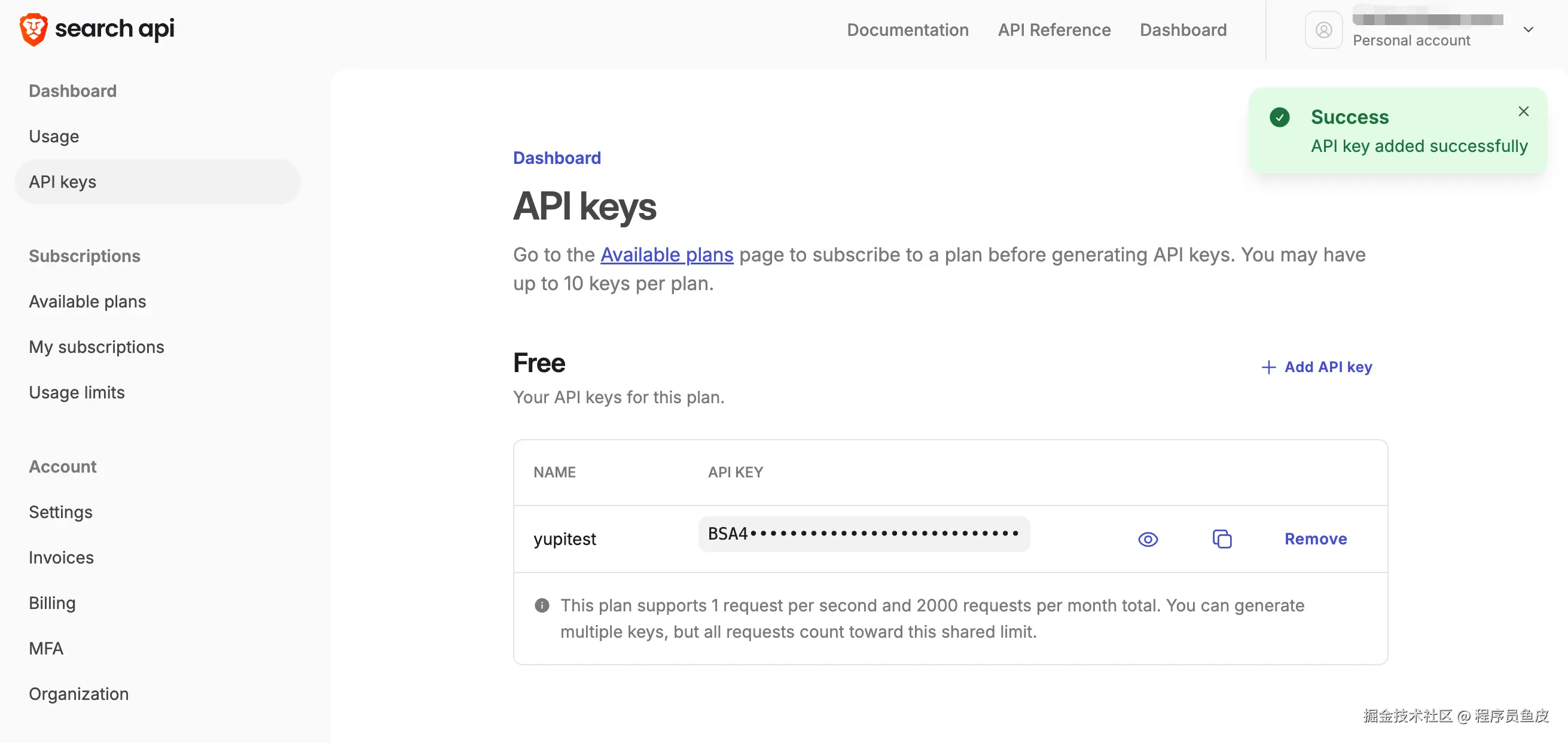Viewport: 1568px width, 743px height.
Task: Follow the Available plans hyperlink
Action: (x=667, y=255)
